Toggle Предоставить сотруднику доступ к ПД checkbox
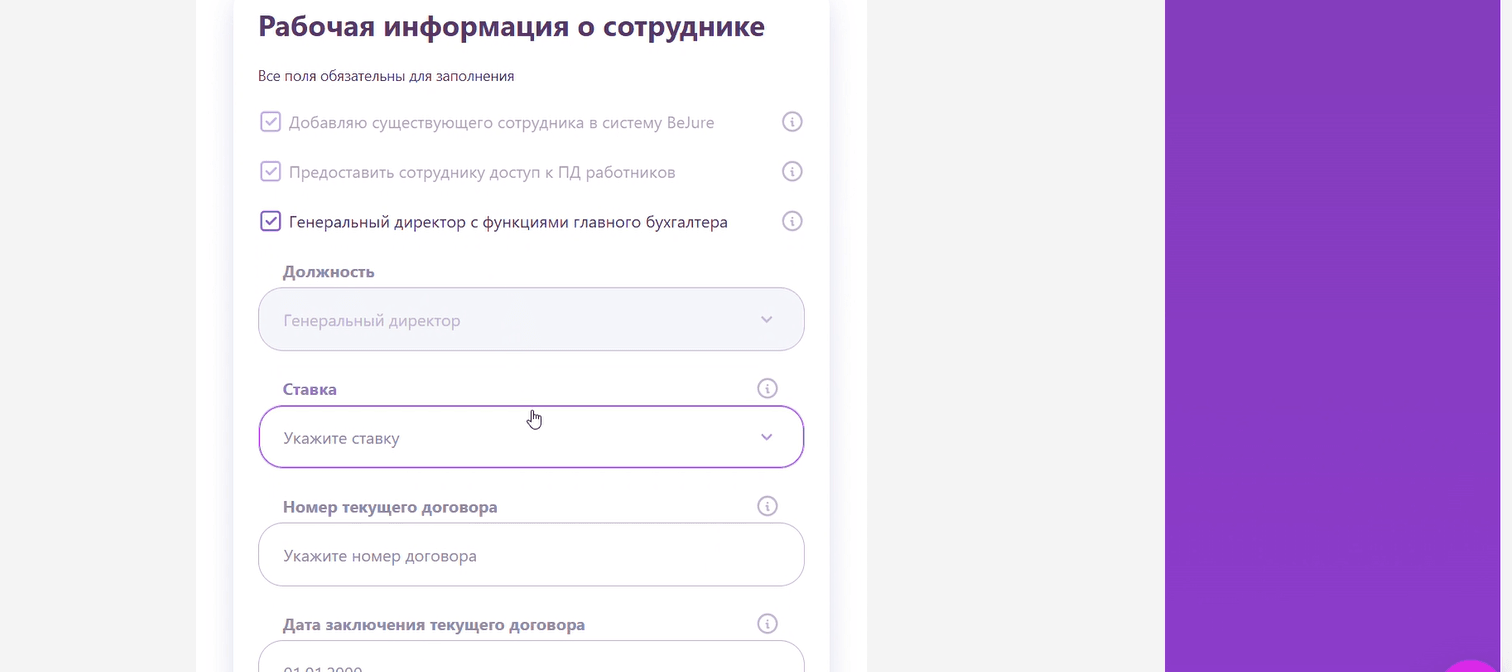The image size is (1512, 672). pos(270,171)
